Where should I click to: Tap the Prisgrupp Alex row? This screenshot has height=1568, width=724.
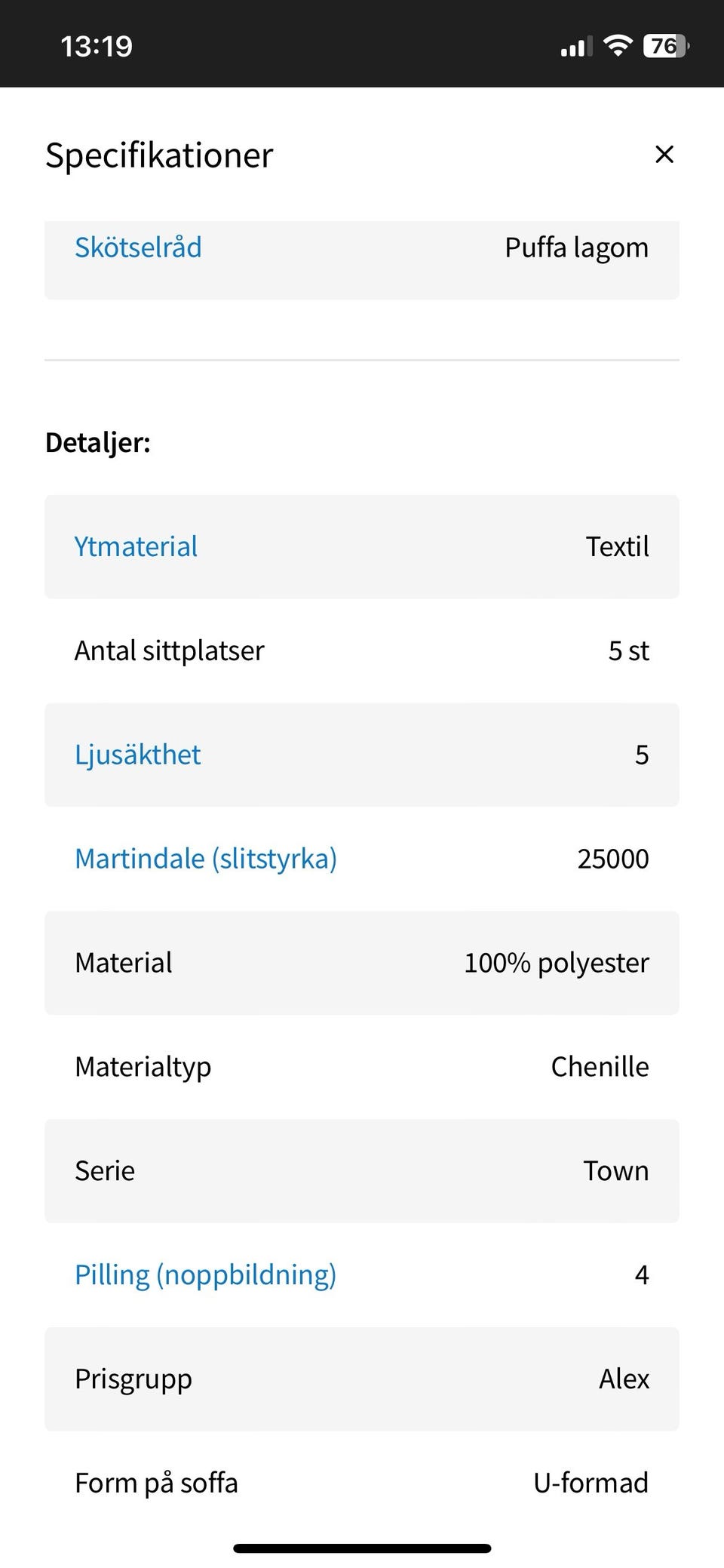(362, 1379)
